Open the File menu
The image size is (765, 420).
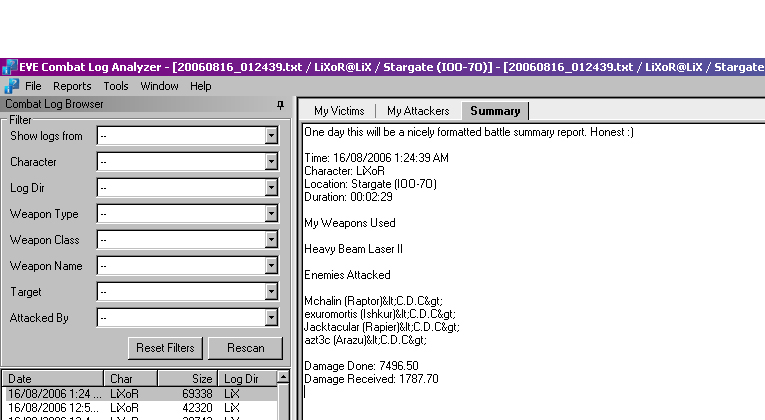[x=33, y=86]
